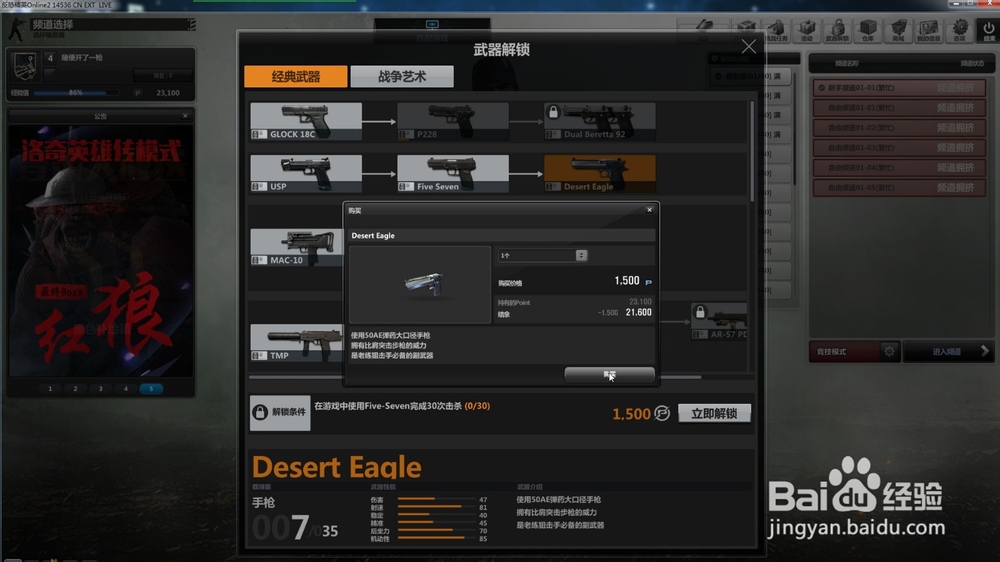Screen dimensions: 1000x562
Task: Click the first server row in list
Action: tap(751, 76)
